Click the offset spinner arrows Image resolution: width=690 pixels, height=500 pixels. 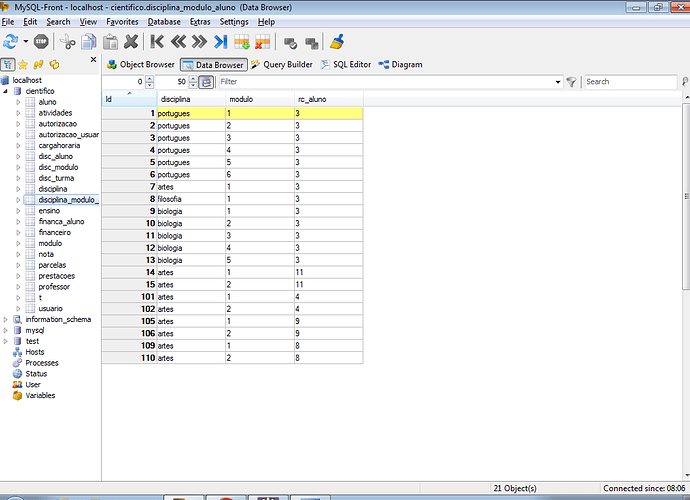coord(150,82)
